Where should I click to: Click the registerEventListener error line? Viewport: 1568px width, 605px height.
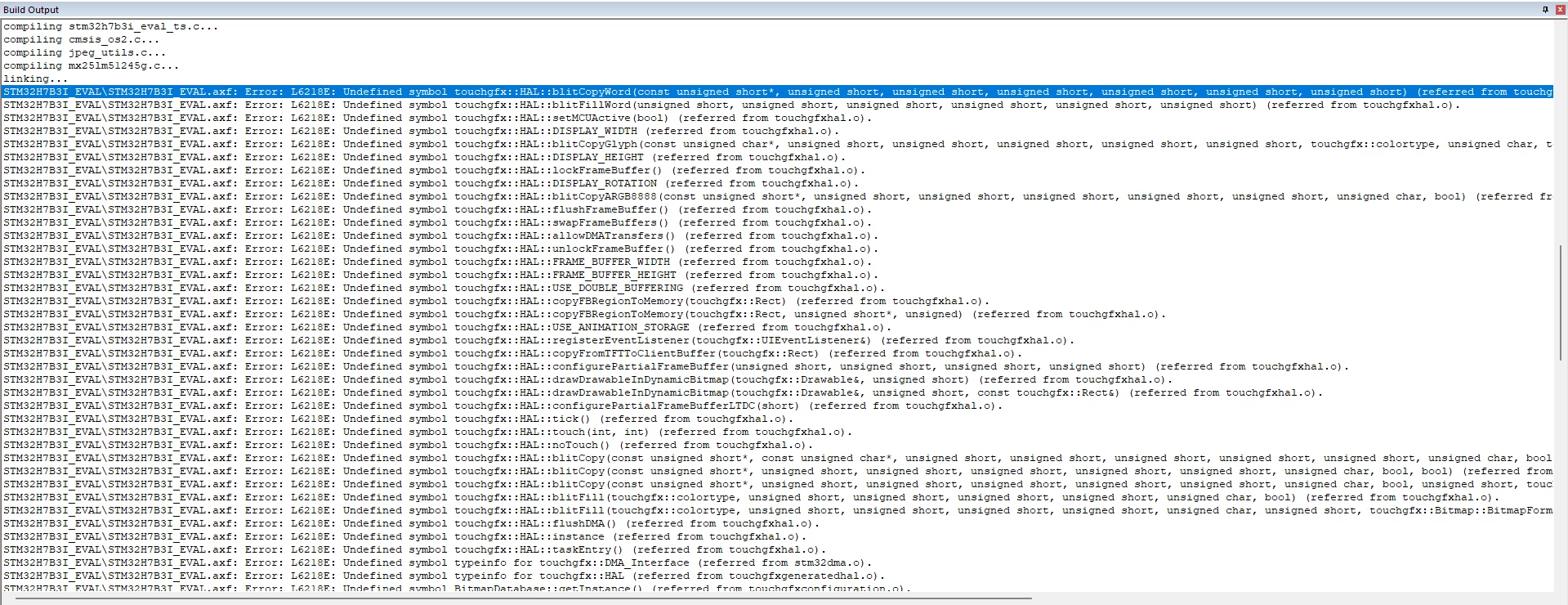539,340
